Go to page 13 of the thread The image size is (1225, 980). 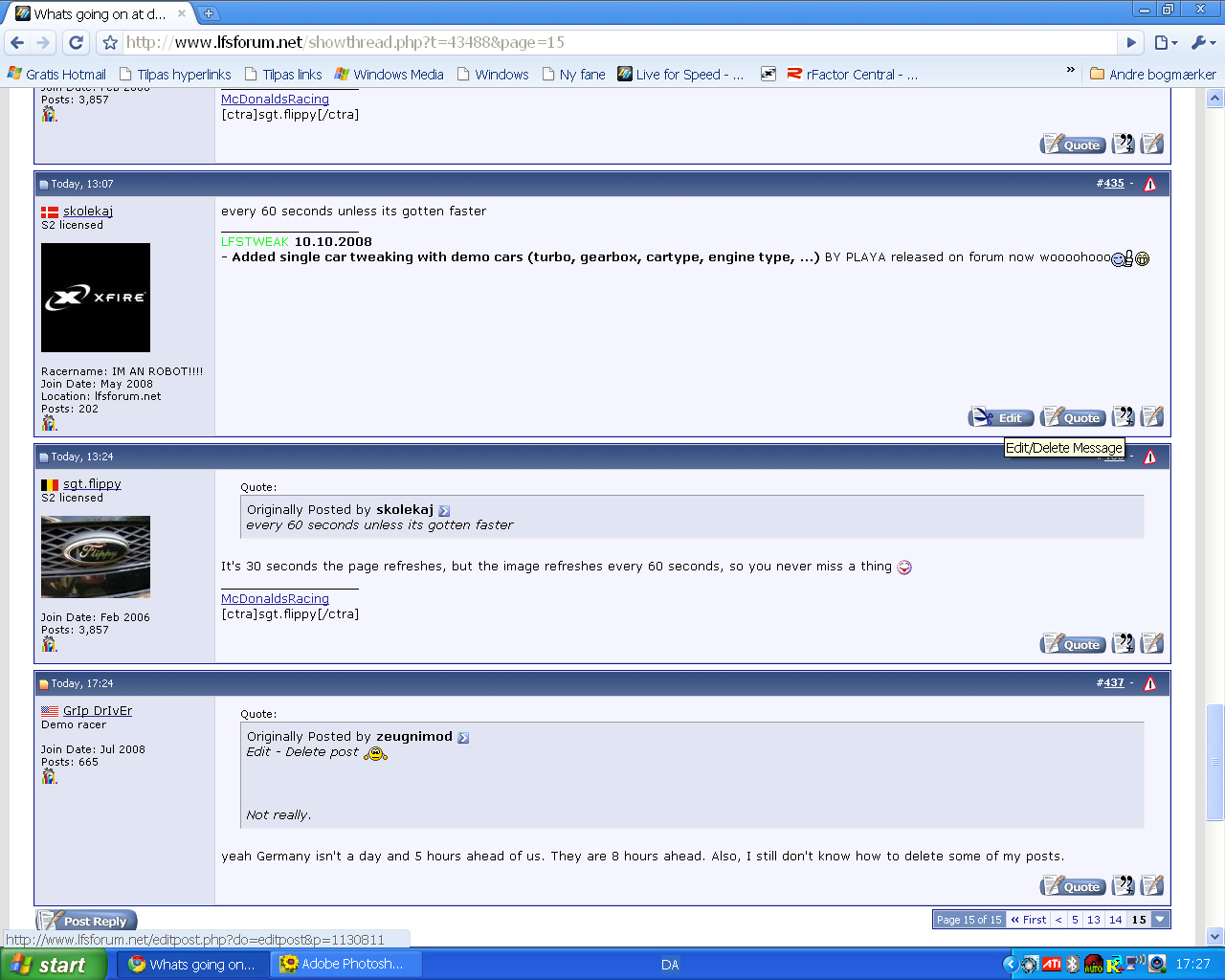(x=1094, y=920)
